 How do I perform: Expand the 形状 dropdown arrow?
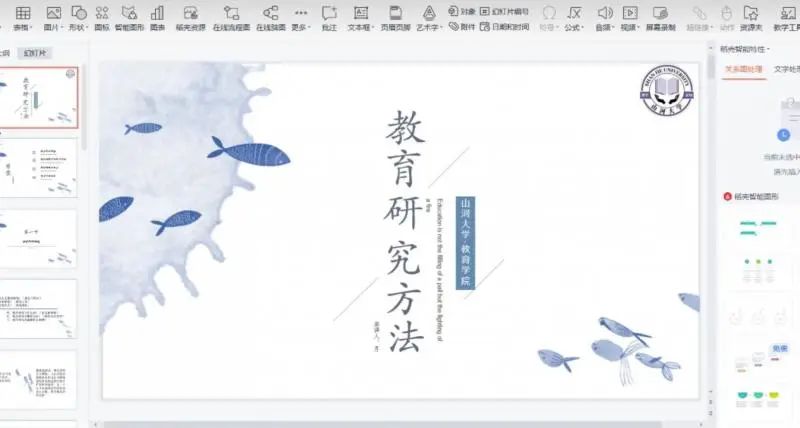click(87, 28)
